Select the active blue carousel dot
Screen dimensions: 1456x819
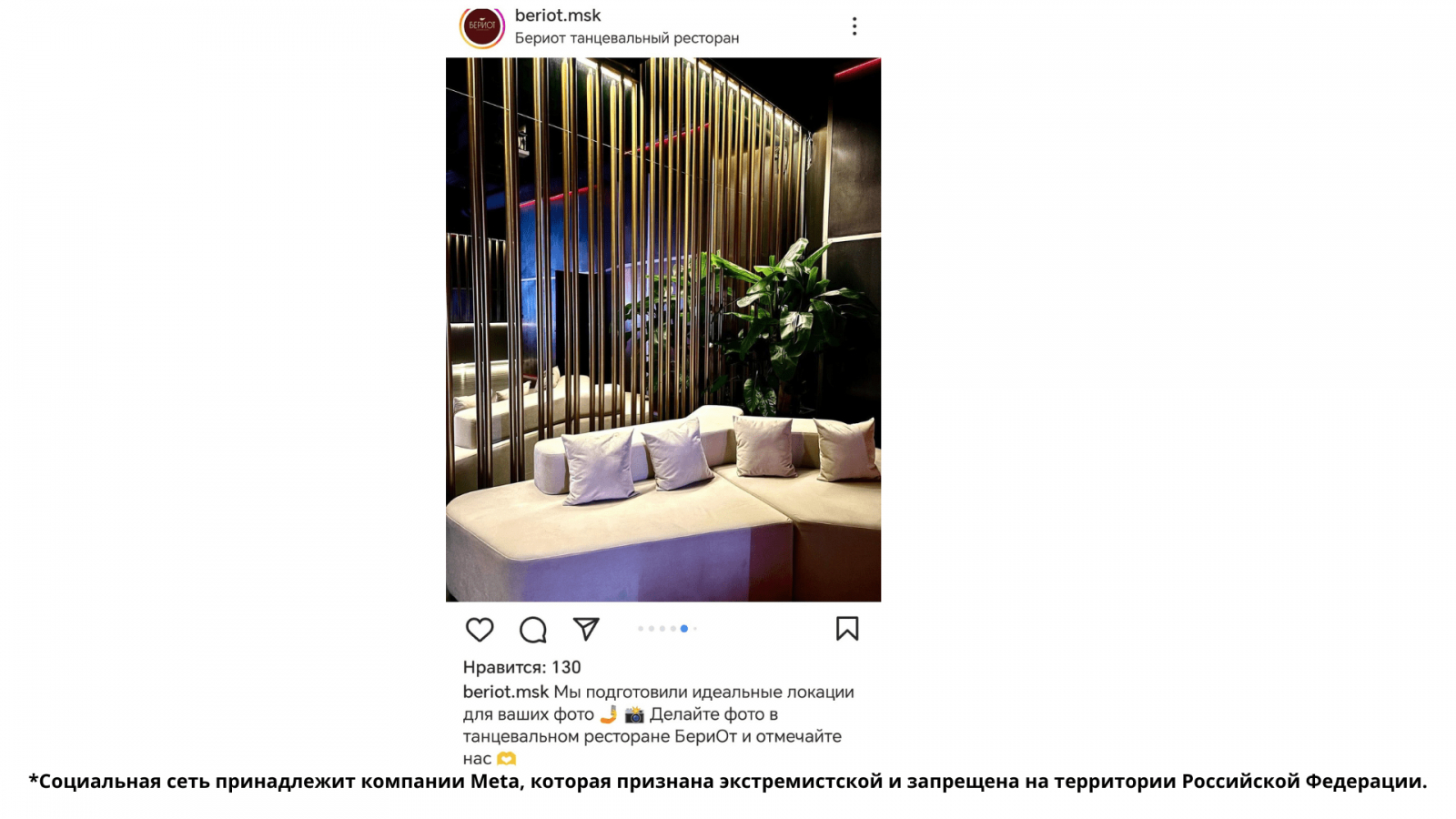coord(684,629)
